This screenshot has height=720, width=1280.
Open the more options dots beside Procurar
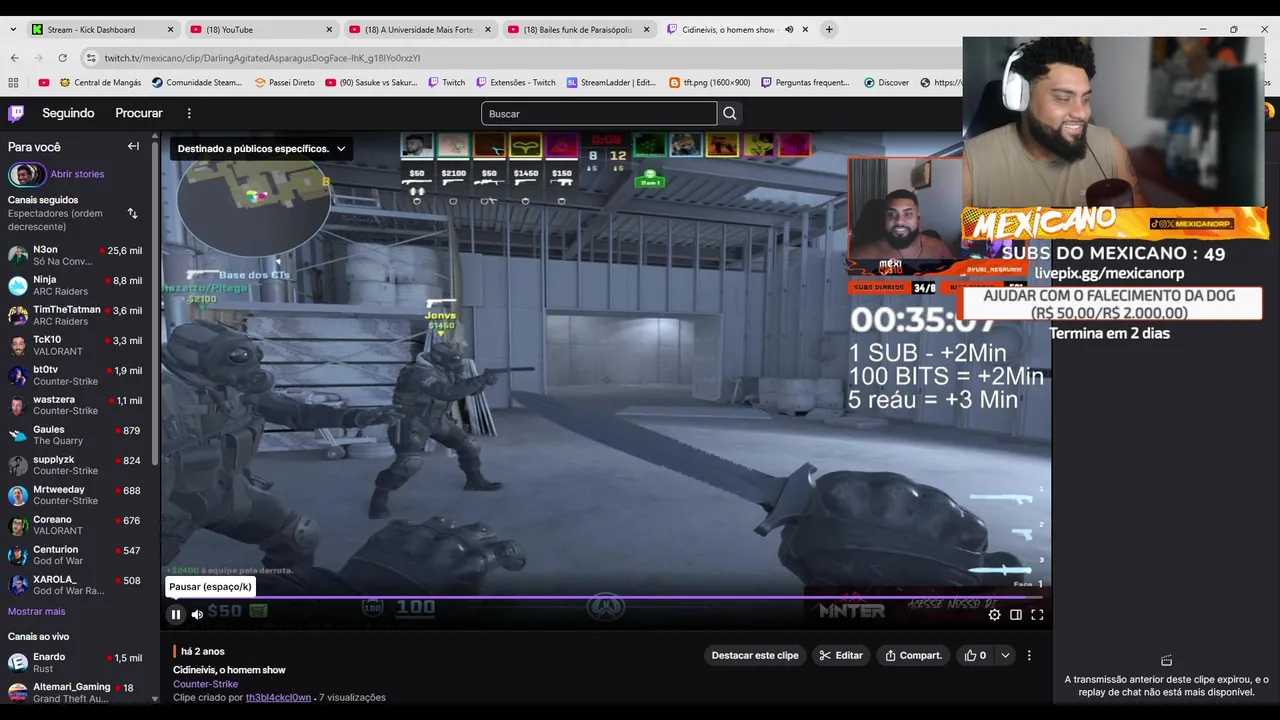[x=189, y=113]
